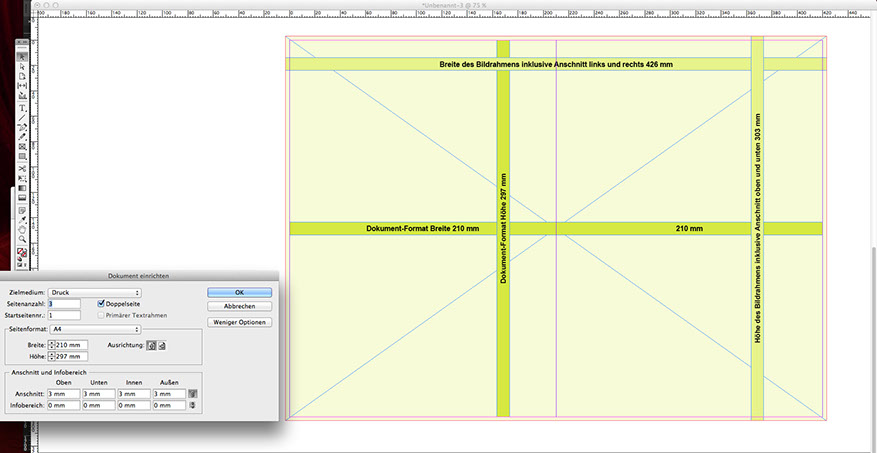Select the Type tool in the toolbox
Viewport: 877px width, 453px height.
pyautogui.click(x=22, y=107)
